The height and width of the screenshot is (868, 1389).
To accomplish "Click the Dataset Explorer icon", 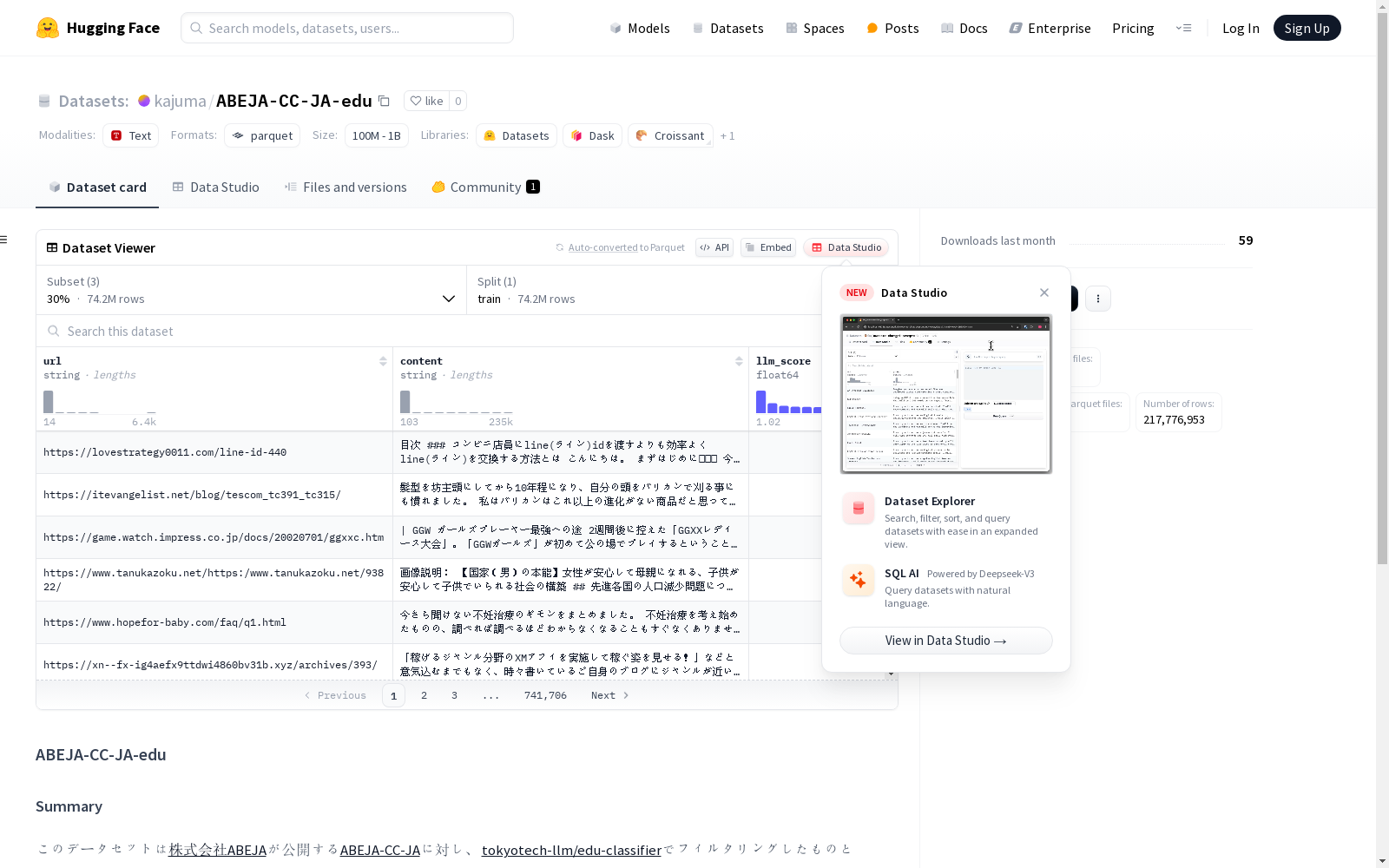I will coord(859,509).
